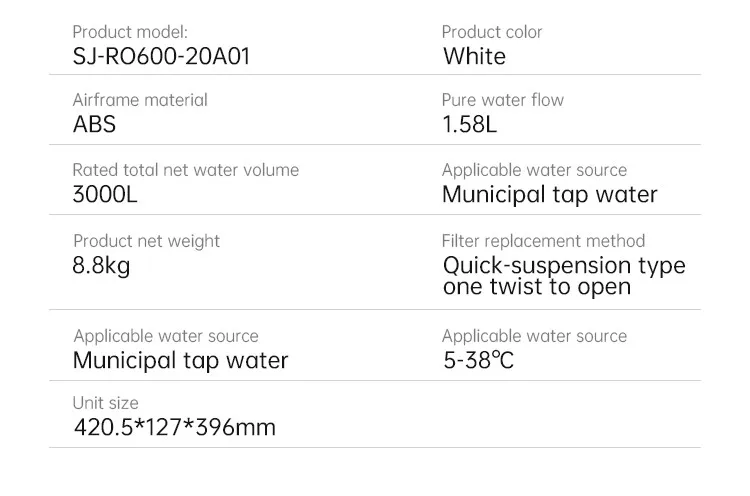750x496 pixels.
Task: Click "Municipal tap water" beside 5-38℃
Action: 180,360
